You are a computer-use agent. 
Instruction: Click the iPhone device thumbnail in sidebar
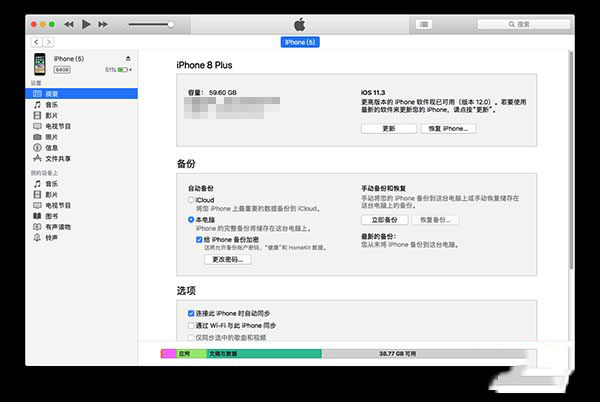tap(40, 64)
